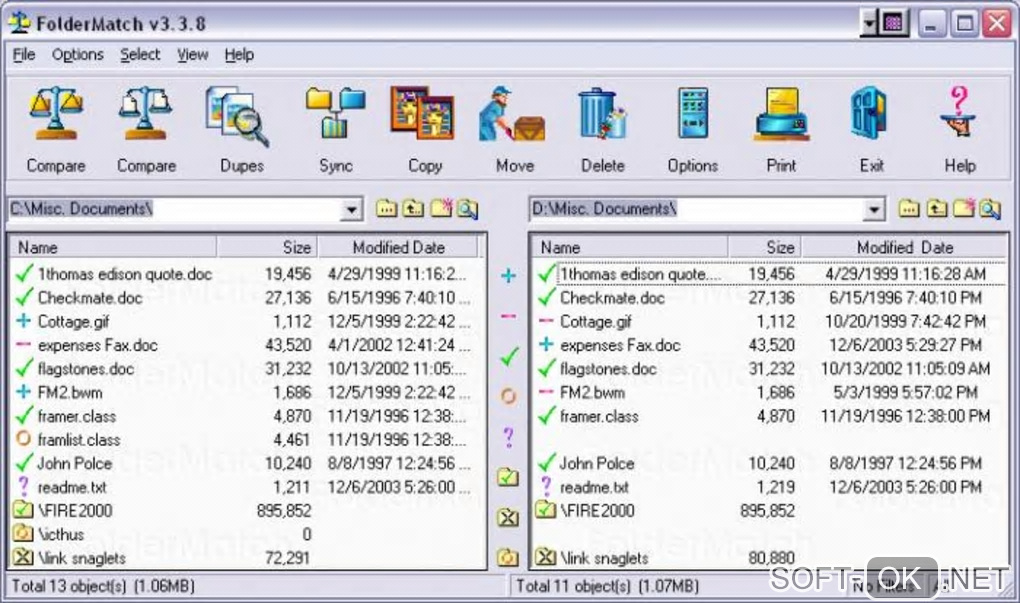The image size is (1020, 603).
Task: Open Help from the toolbar
Action: 960,129
